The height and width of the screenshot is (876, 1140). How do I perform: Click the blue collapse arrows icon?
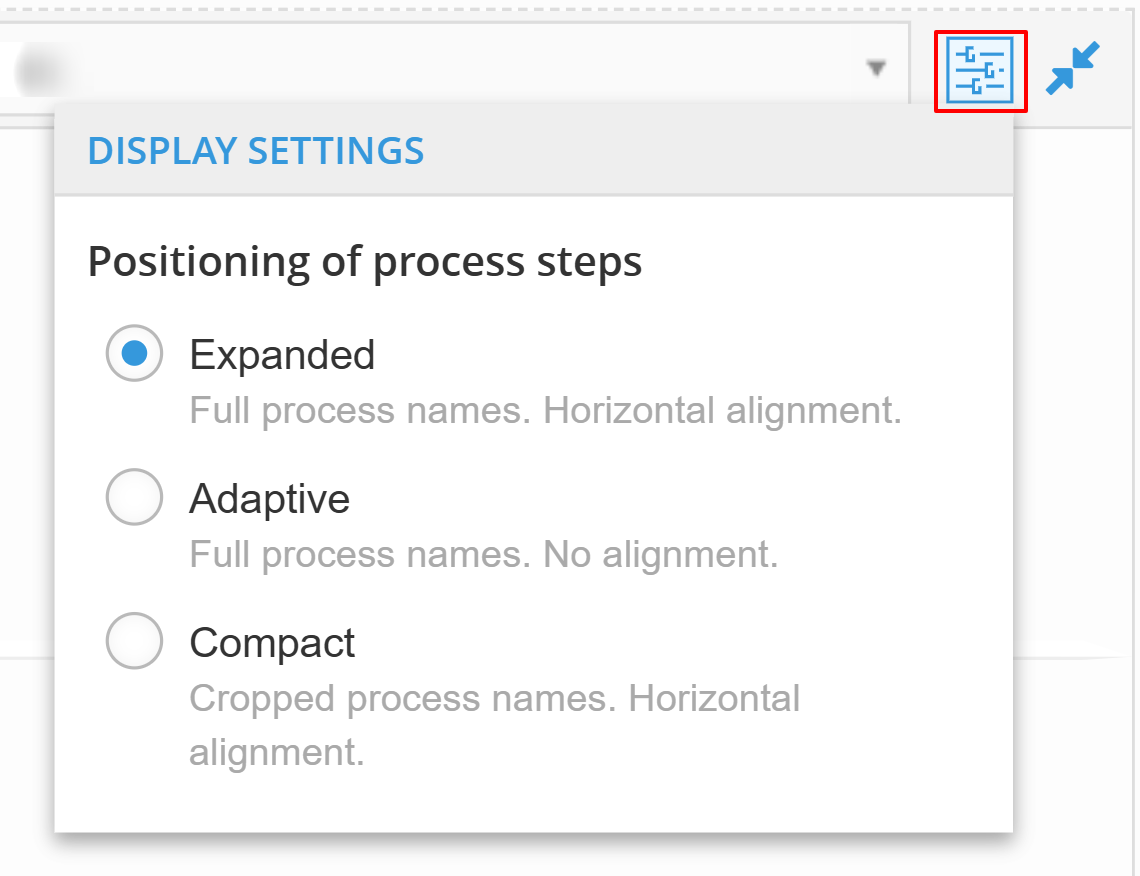(x=1072, y=69)
